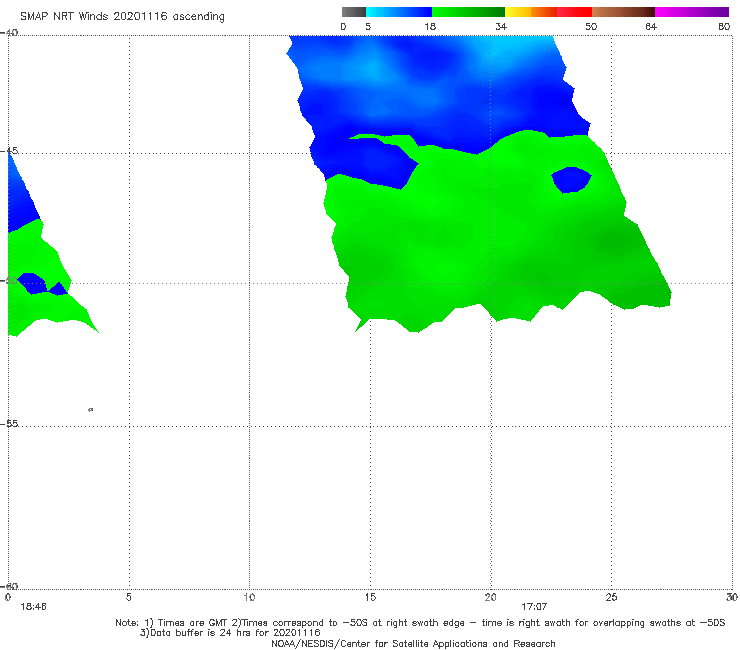Click the swath time label '18:46'
740x650 pixels.
click(34, 607)
